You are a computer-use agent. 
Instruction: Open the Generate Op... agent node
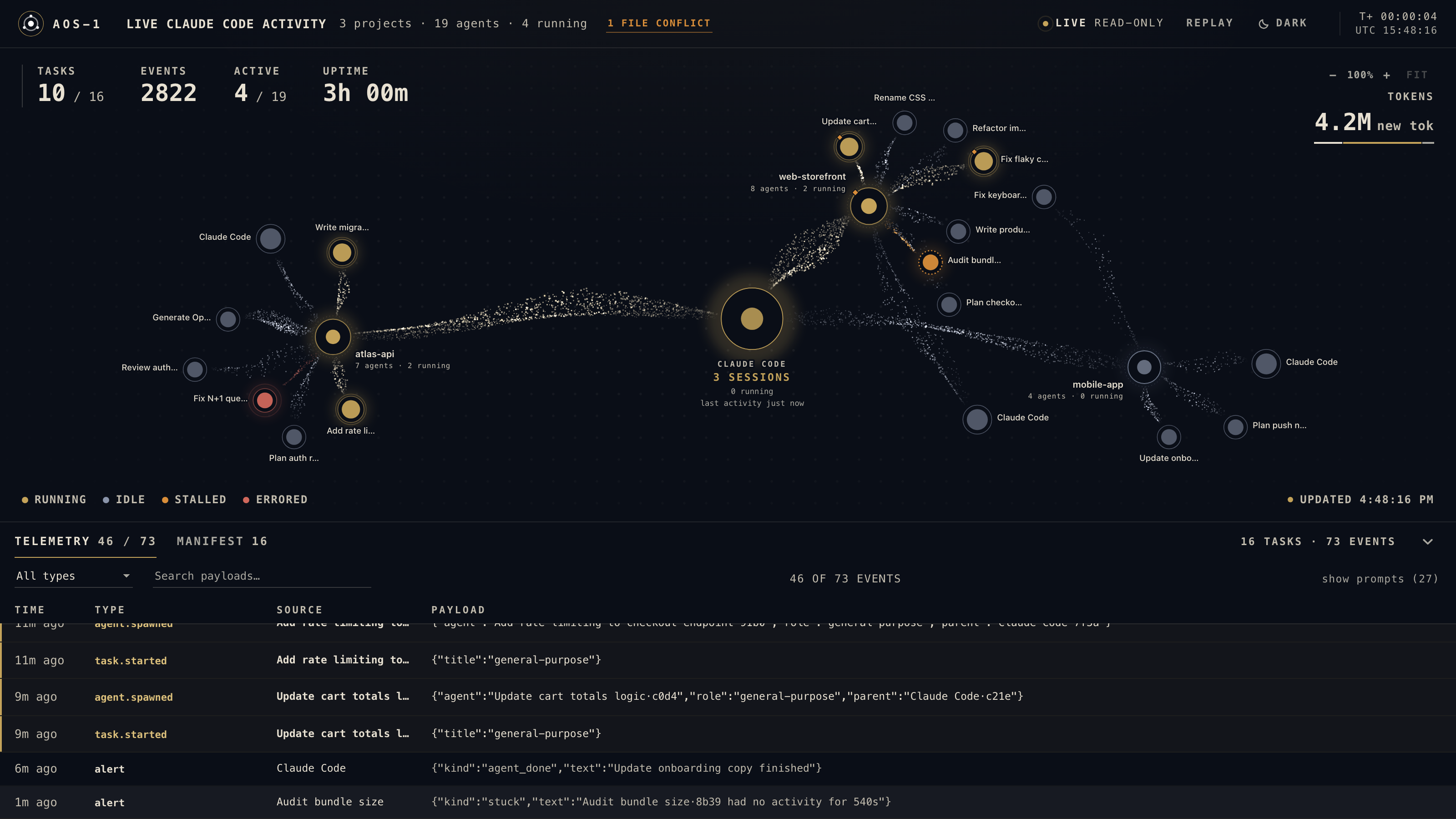click(228, 319)
